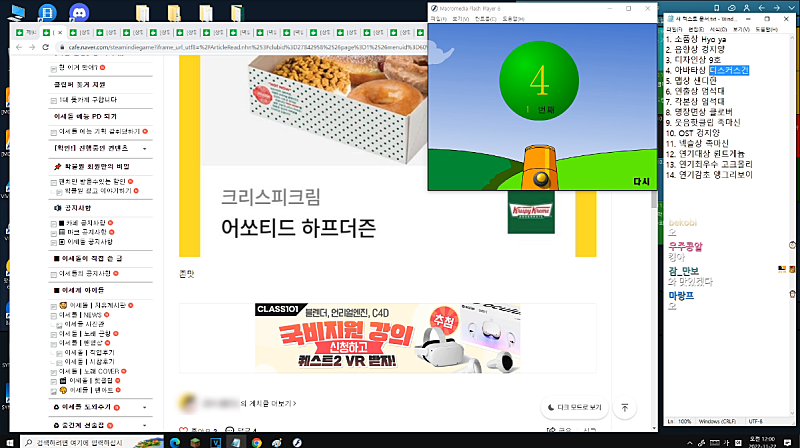800x448 pixels.
Task: Open the first folder icon on the desktop
Action: click(x=142, y=12)
